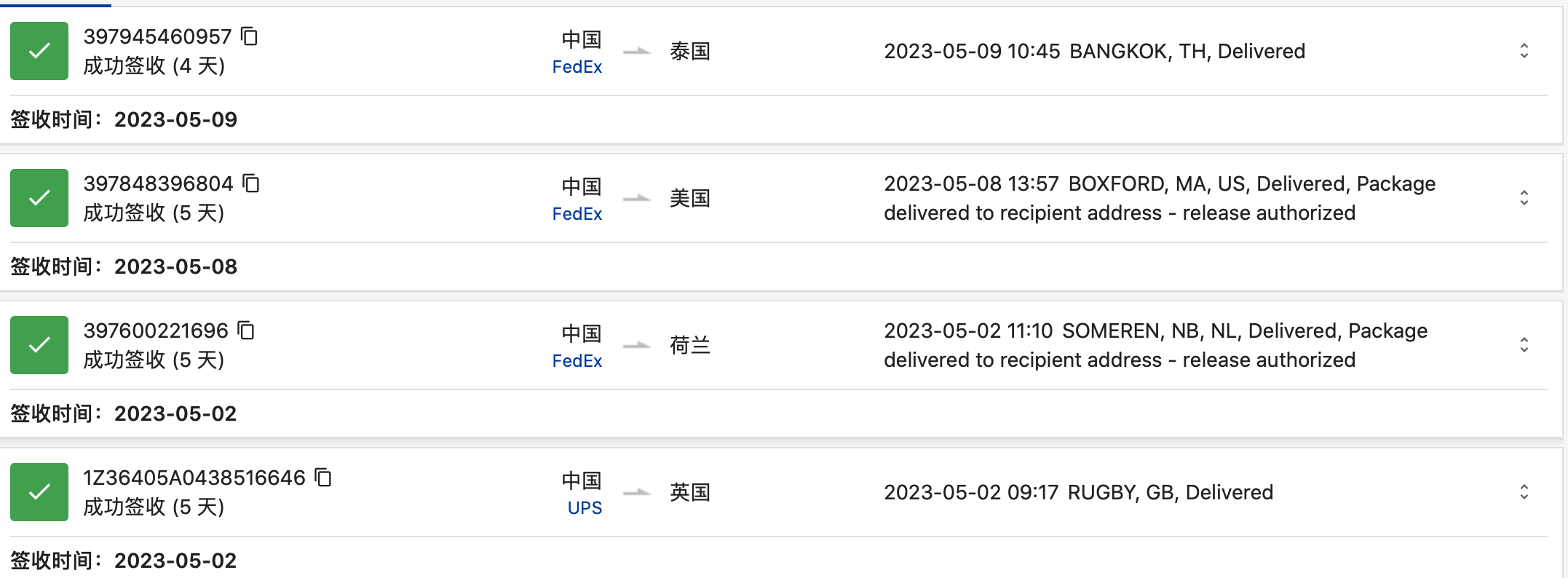Copy tracking number 397945460957
Image resolution: width=1568 pixels, height=578 pixels.
[250, 36]
